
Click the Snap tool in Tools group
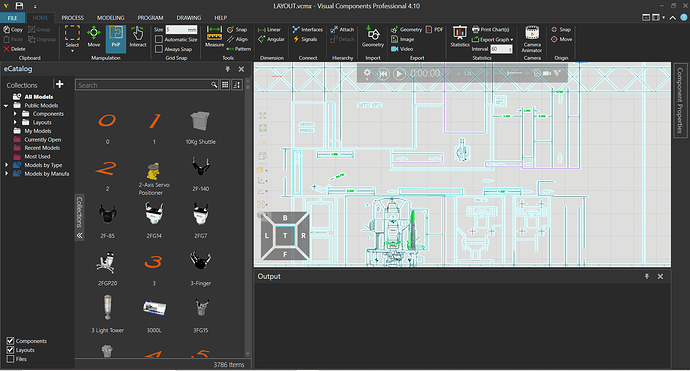237,29
